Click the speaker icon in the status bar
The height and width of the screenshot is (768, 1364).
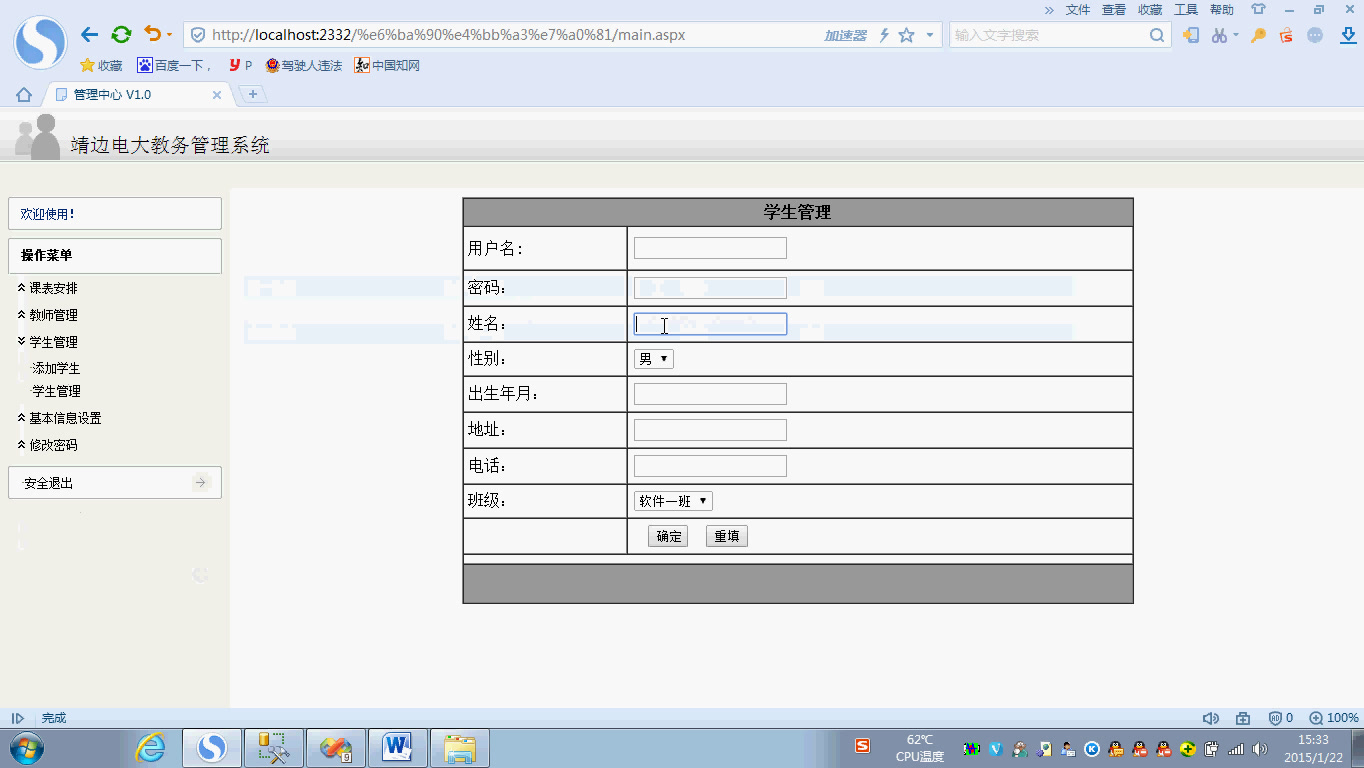1211,717
